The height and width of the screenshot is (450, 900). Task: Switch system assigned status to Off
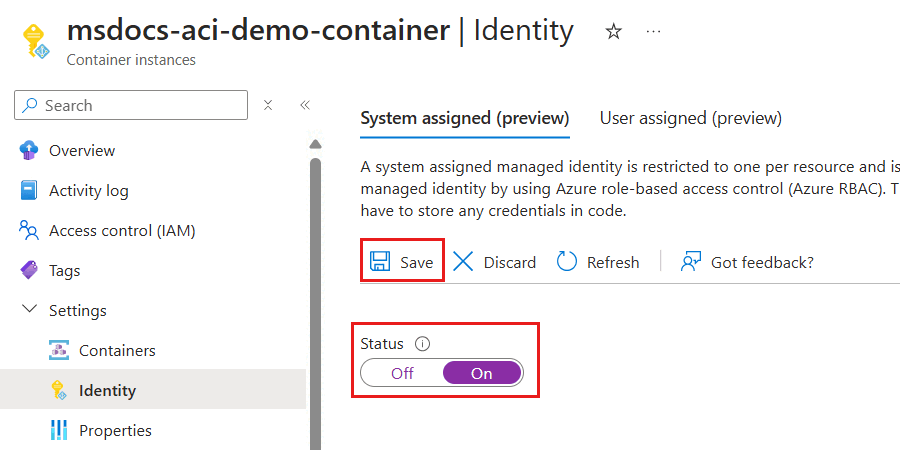point(402,373)
